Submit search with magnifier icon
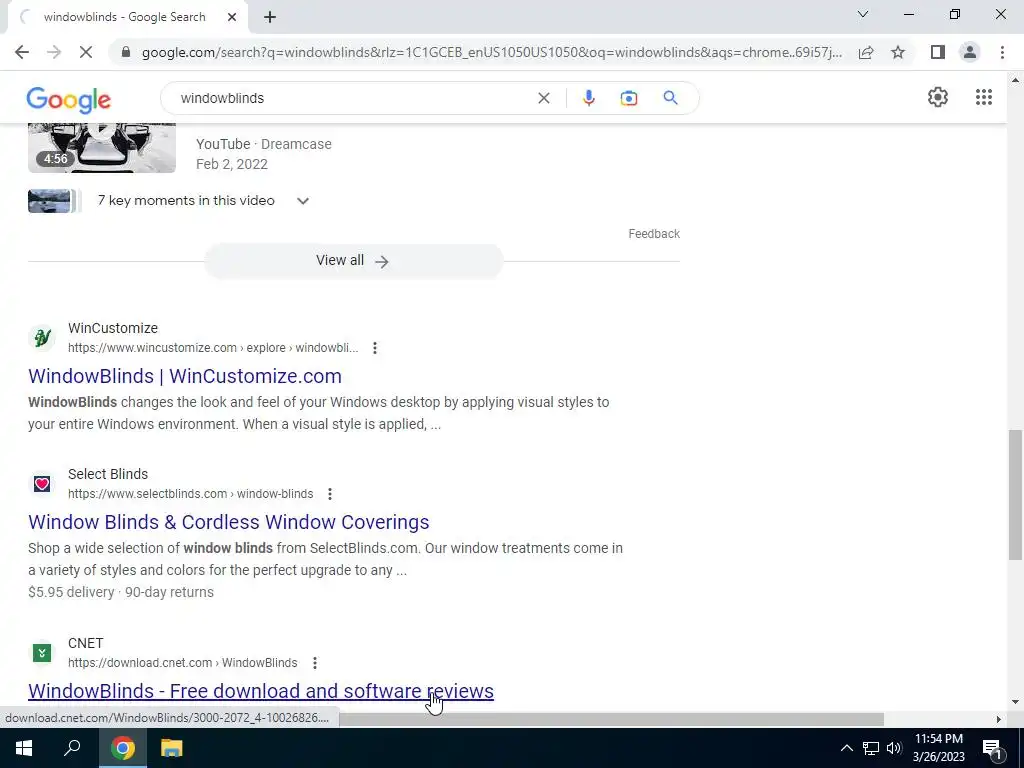 [670, 98]
